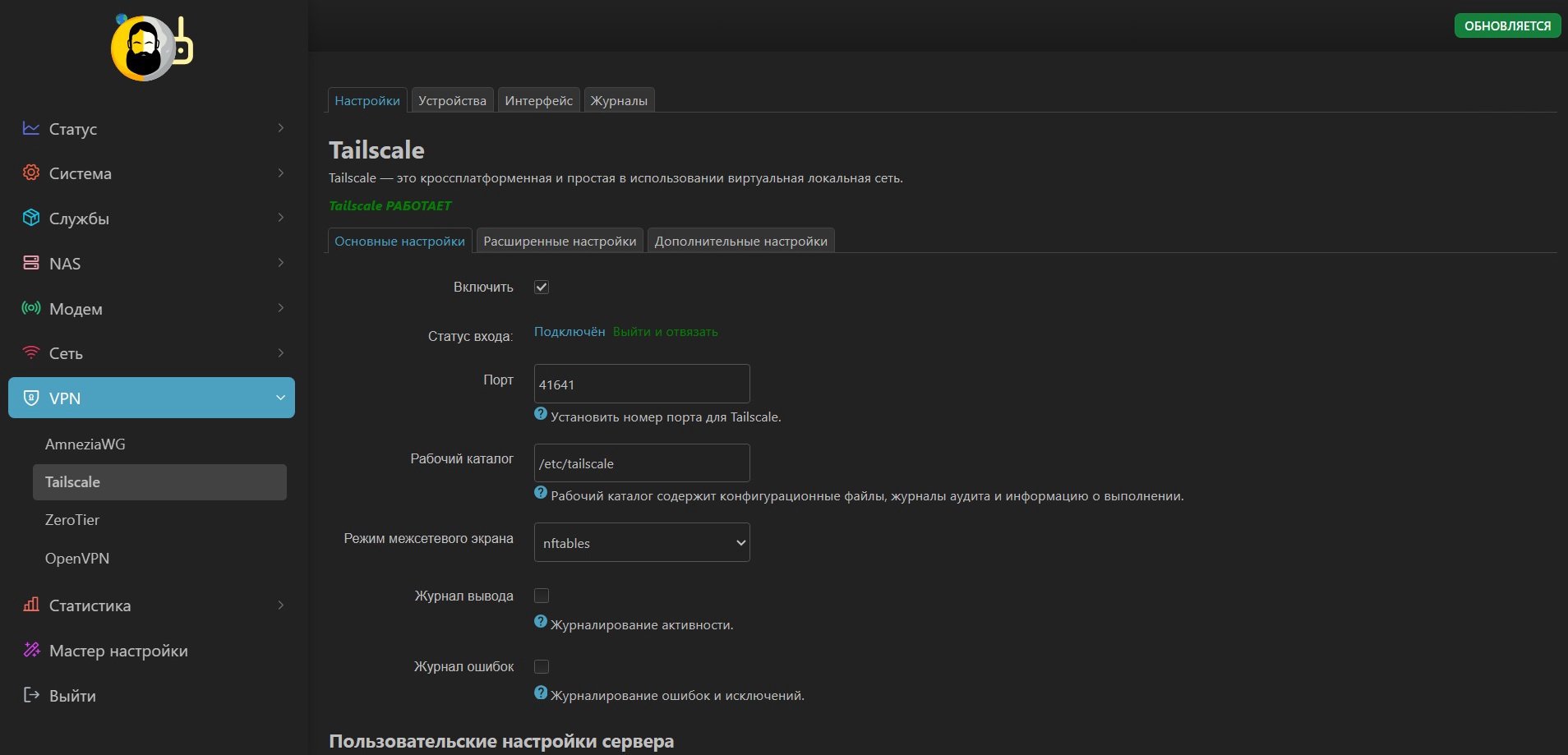The width and height of the screenshot is (1568, 755).
Task: Collapse the VPN menu chevron
Action: point(281,398)
